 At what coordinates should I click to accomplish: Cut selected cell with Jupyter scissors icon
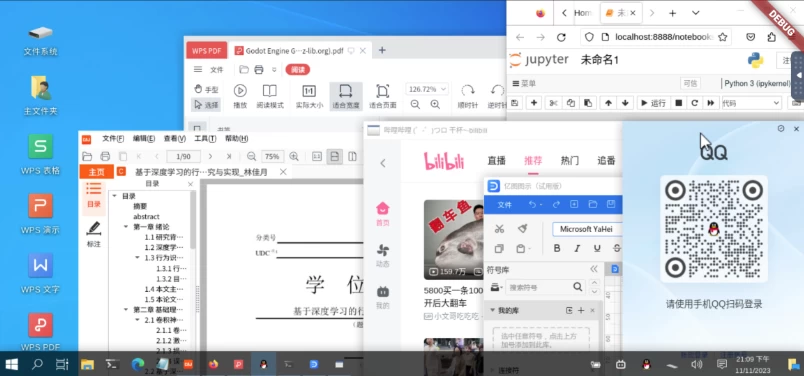(x=553, y=103)
